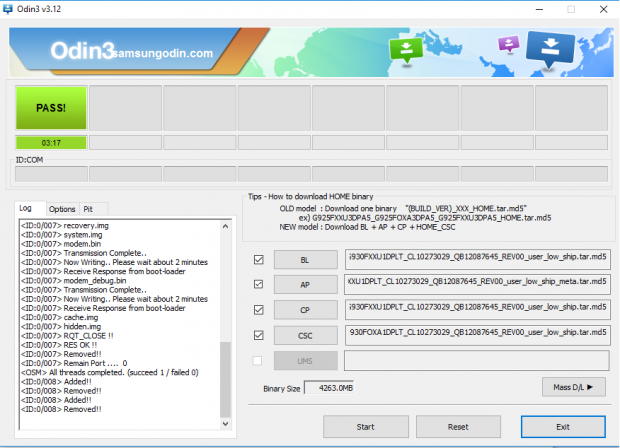Click the Exit button
This screenshot has width=620, height=448.
point(563,427)
